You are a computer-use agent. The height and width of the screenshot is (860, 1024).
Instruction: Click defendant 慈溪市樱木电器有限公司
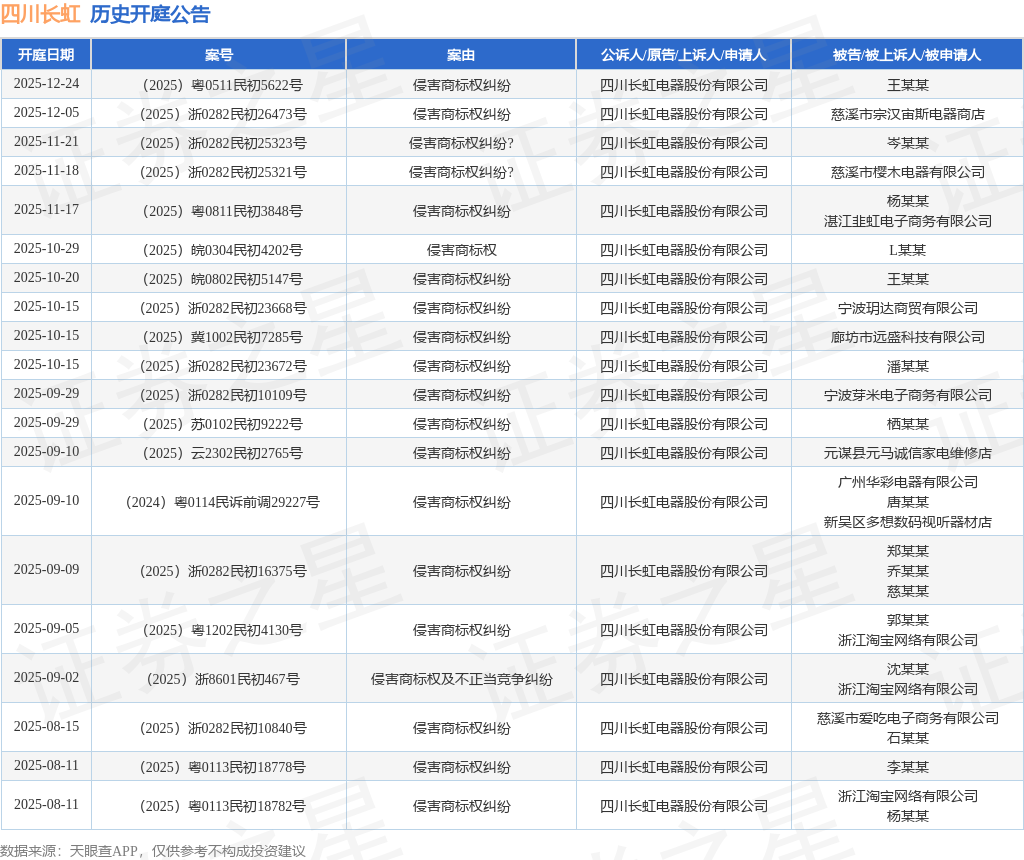908,172
